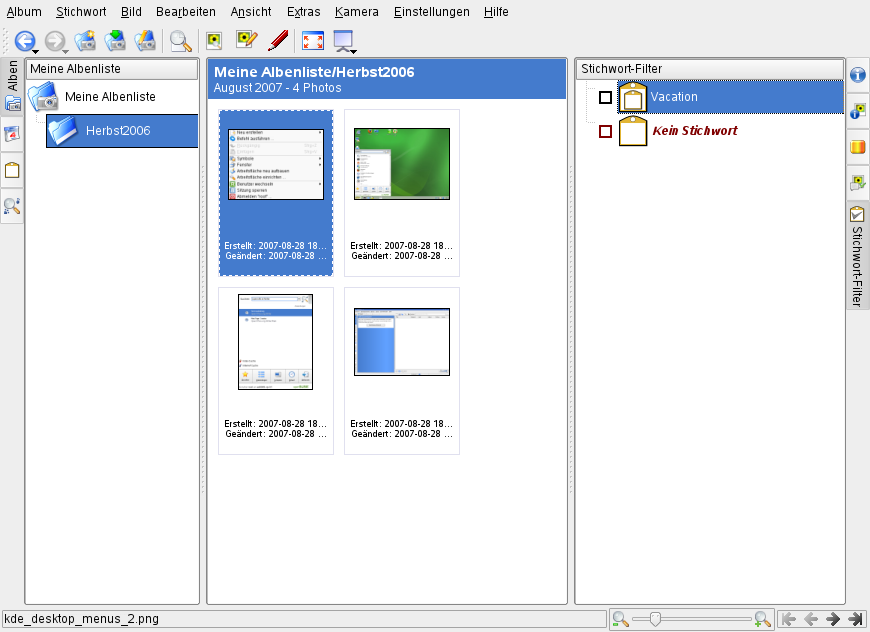Open Forward history dropdown arrow
Image resolution: width=870 pixels, height=632 pixels.
pos(65,52)
